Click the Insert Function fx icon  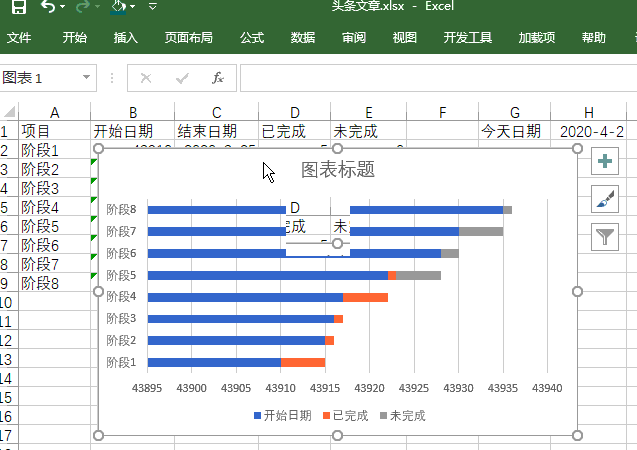pos(218,78)
